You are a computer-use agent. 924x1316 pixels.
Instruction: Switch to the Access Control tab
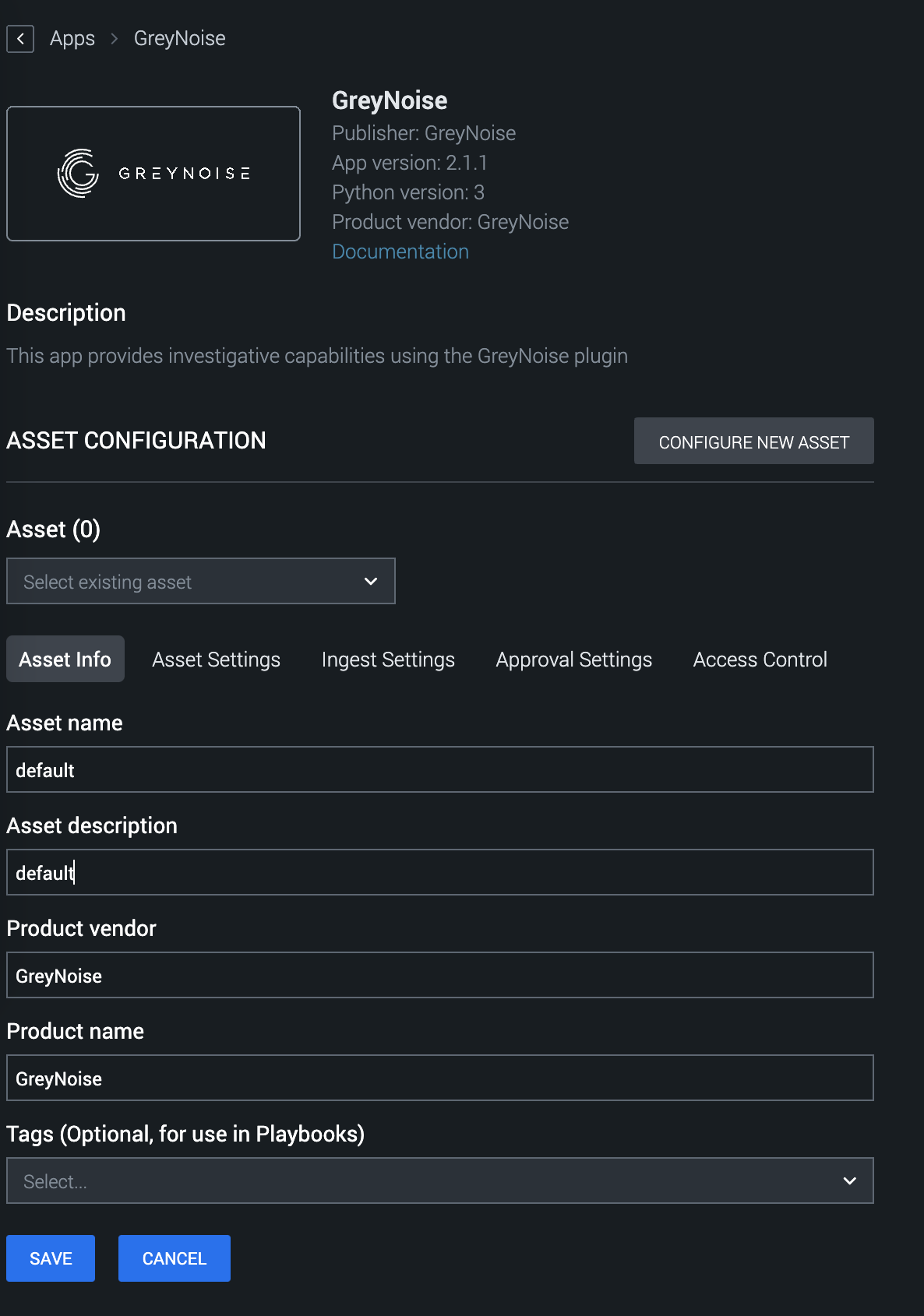click(x=760, y=660)
